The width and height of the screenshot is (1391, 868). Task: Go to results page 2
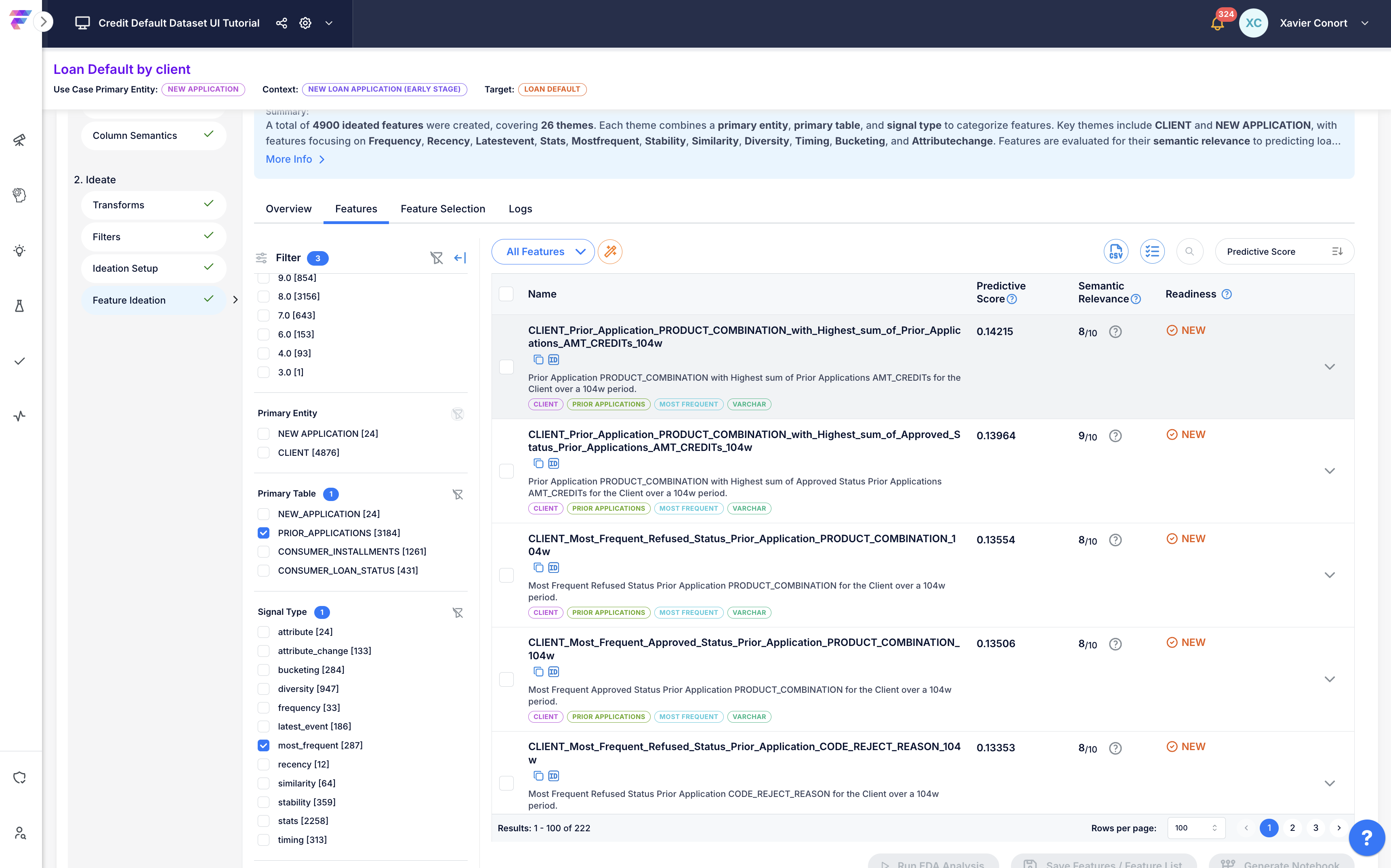point(1292,828)
